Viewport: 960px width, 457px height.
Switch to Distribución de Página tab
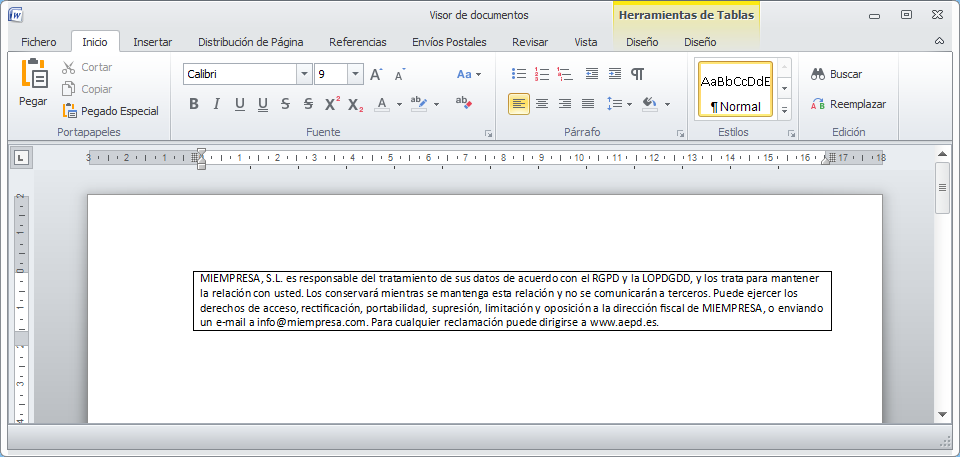coord(250,42)
